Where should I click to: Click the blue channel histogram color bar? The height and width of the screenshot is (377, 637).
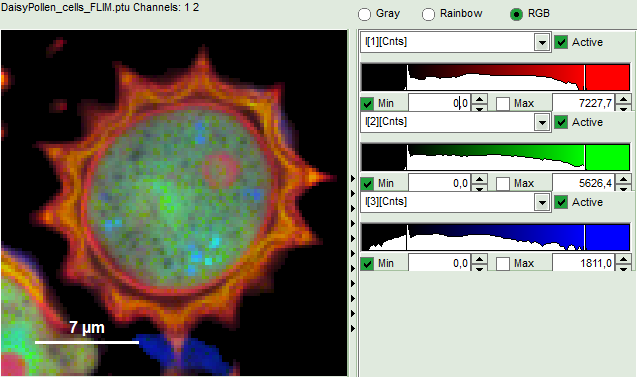[x=495, y=237]
